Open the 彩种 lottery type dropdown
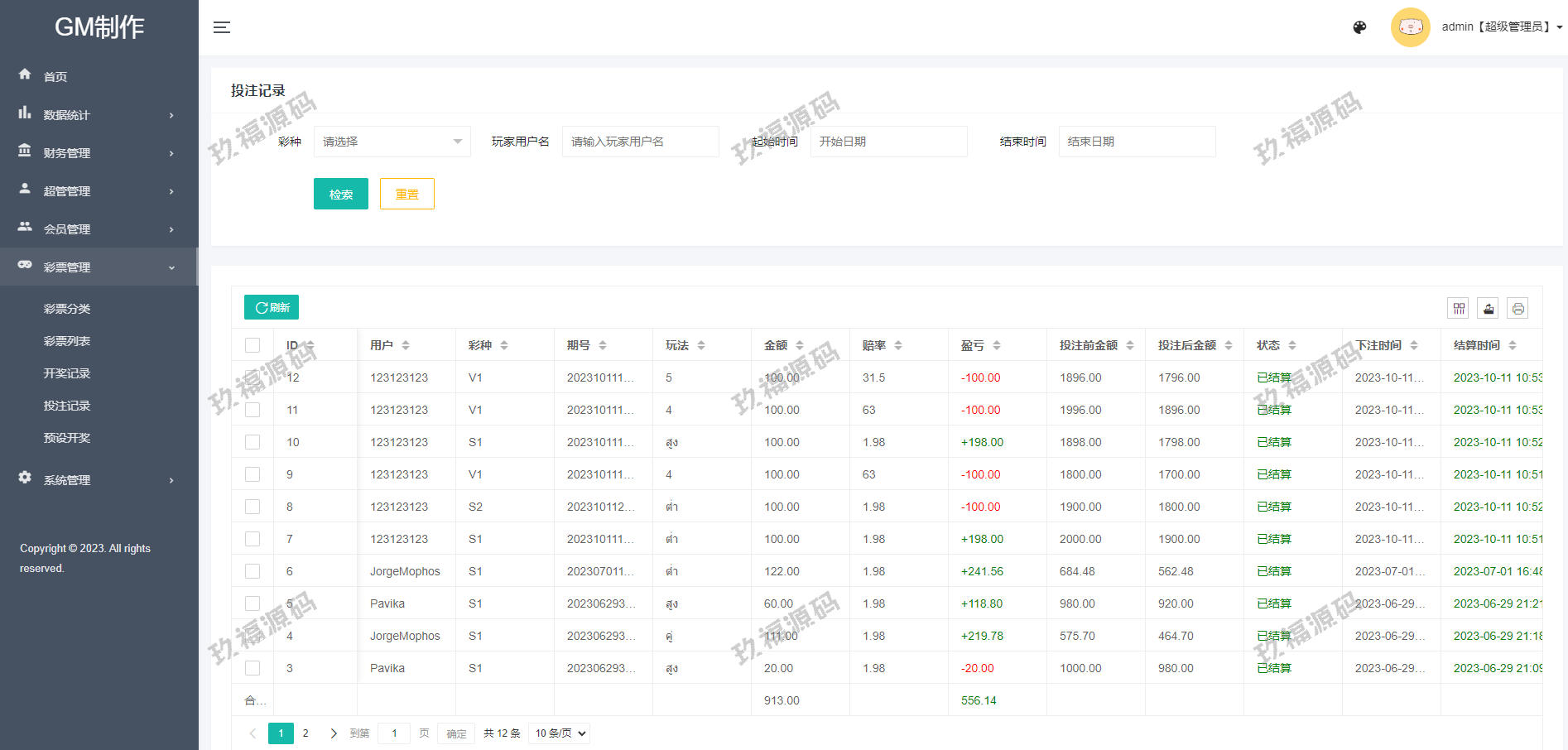Image resolution: width=1568 pixels, height=750 pixels. tap(392, 142)
